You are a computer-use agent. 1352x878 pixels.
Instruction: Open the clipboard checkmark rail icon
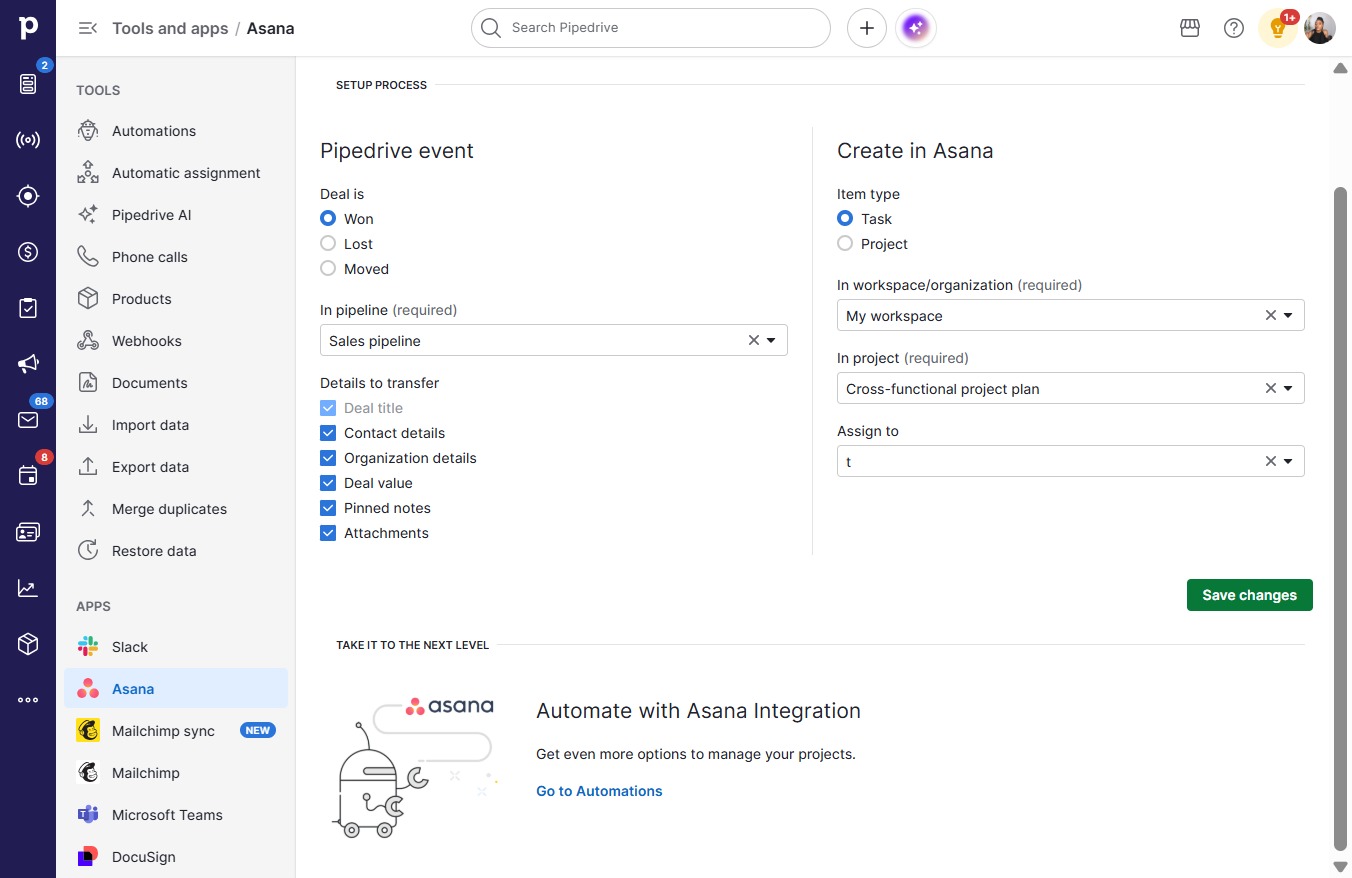pyautogui.click(x=28, y=308)
